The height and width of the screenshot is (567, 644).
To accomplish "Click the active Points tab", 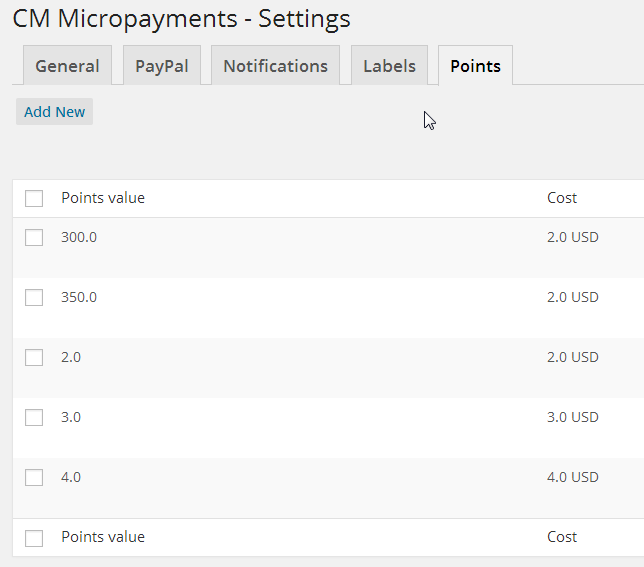I will (x=475, y=66).
